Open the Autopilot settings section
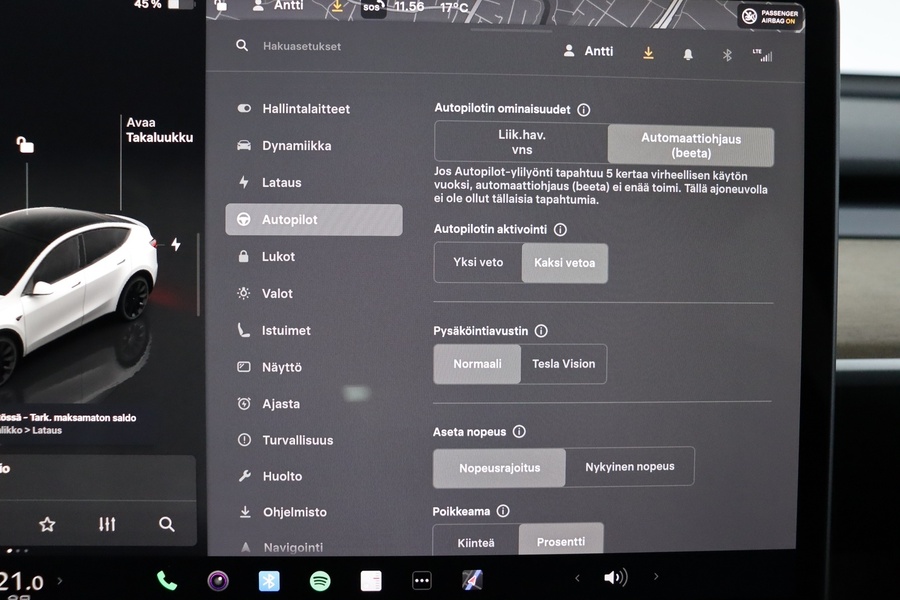Screen dimensions: 900x600 click(x=314, y=219)
